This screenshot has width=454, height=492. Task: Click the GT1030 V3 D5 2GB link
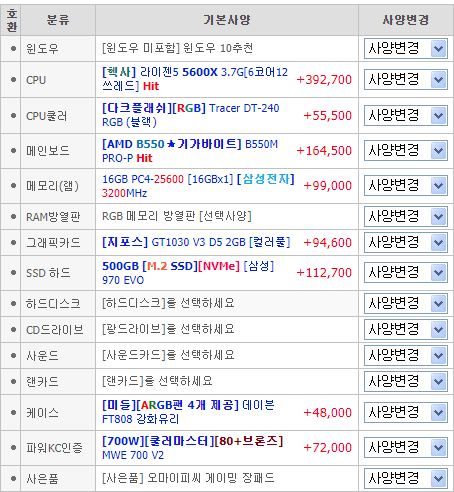coord(196,242)
